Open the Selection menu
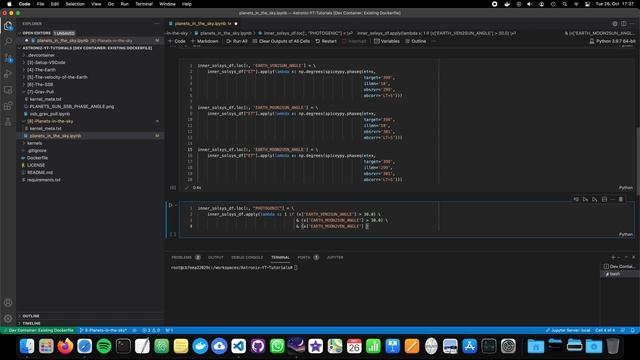The width and height of the screenshot is (640, 360). click(75, 4)
